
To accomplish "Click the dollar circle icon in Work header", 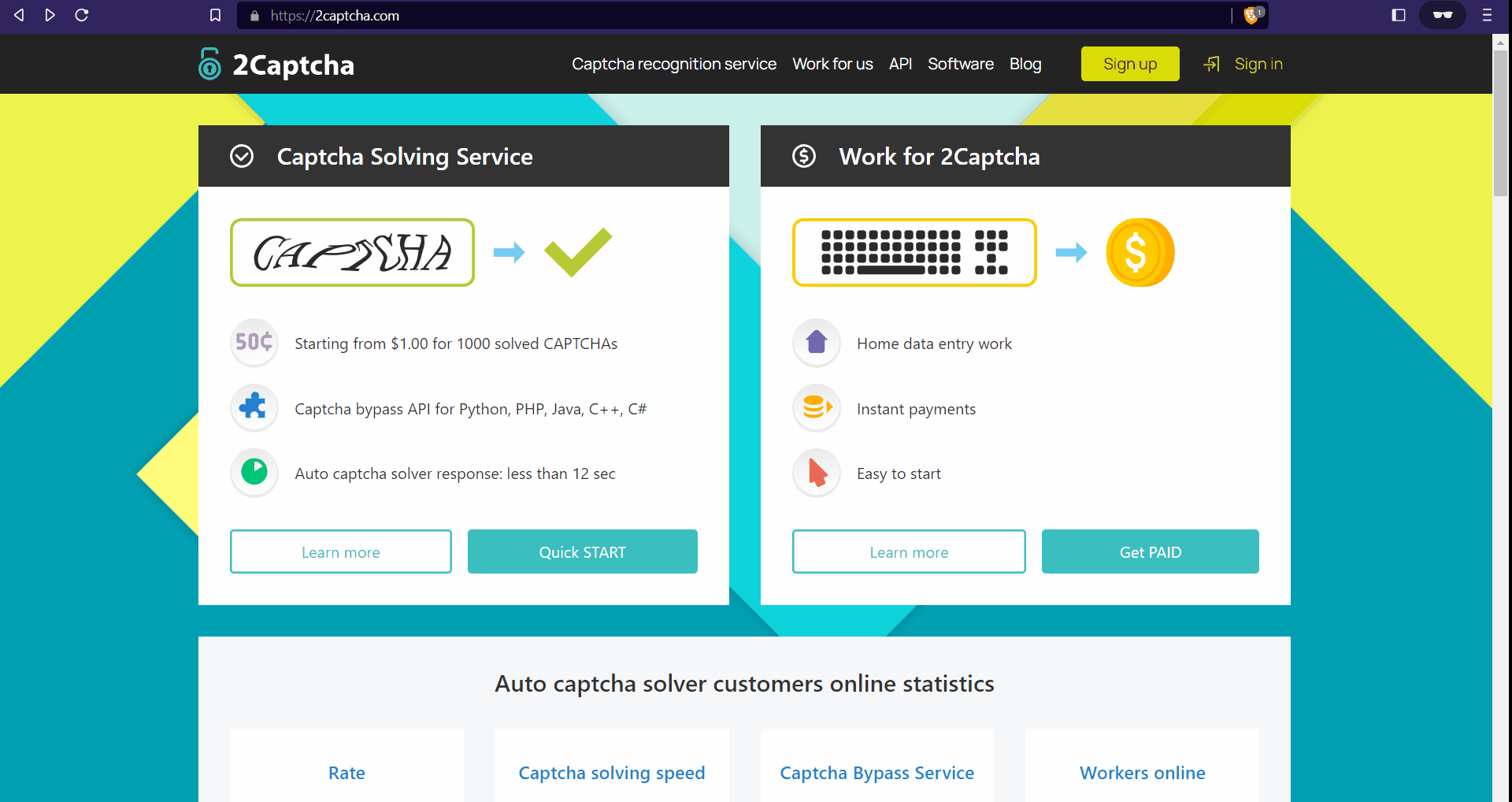I will pyautogui.click(x=804, y=156).
